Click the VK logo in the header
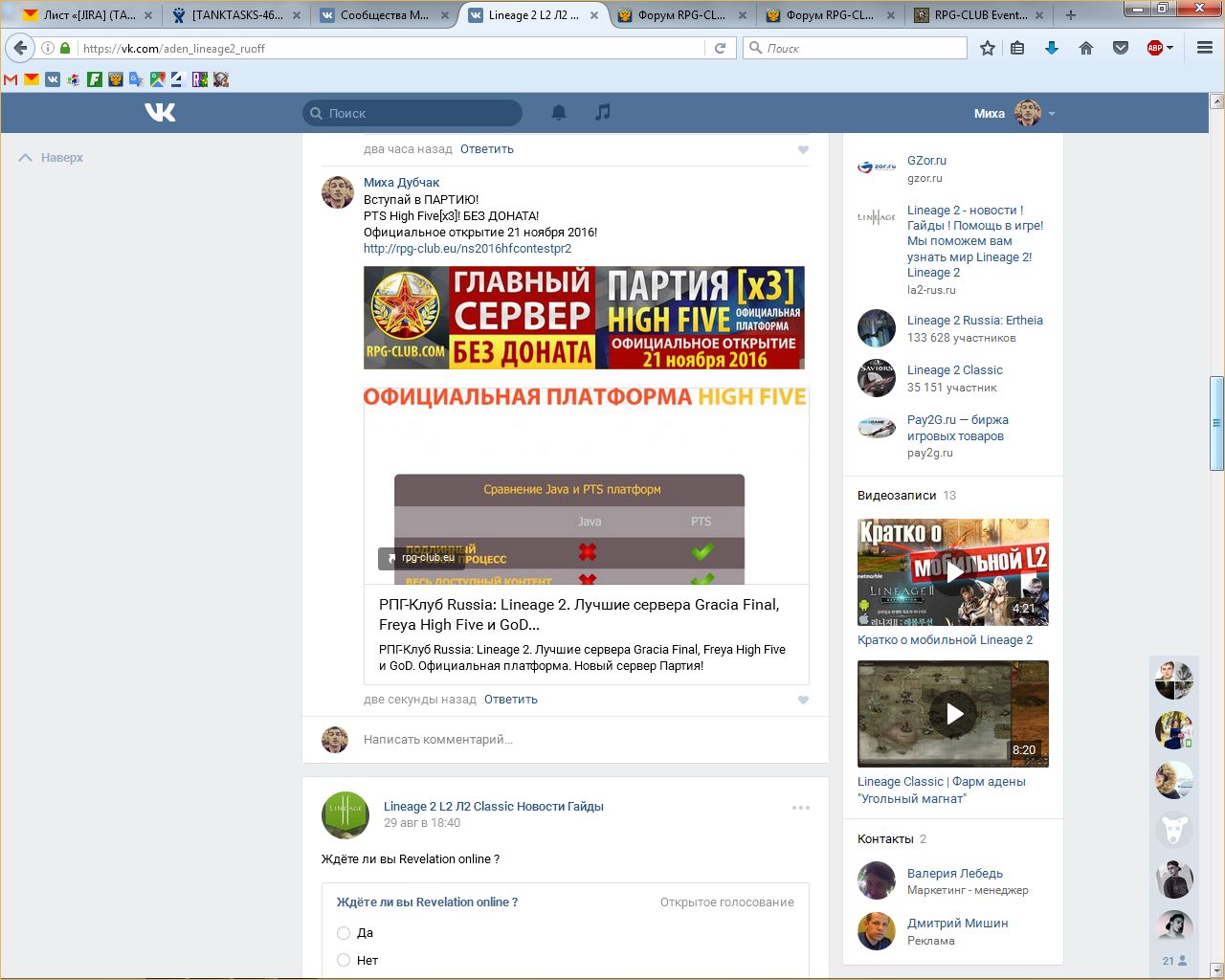This screenshot has height=980, width=1225. [160, 113]
